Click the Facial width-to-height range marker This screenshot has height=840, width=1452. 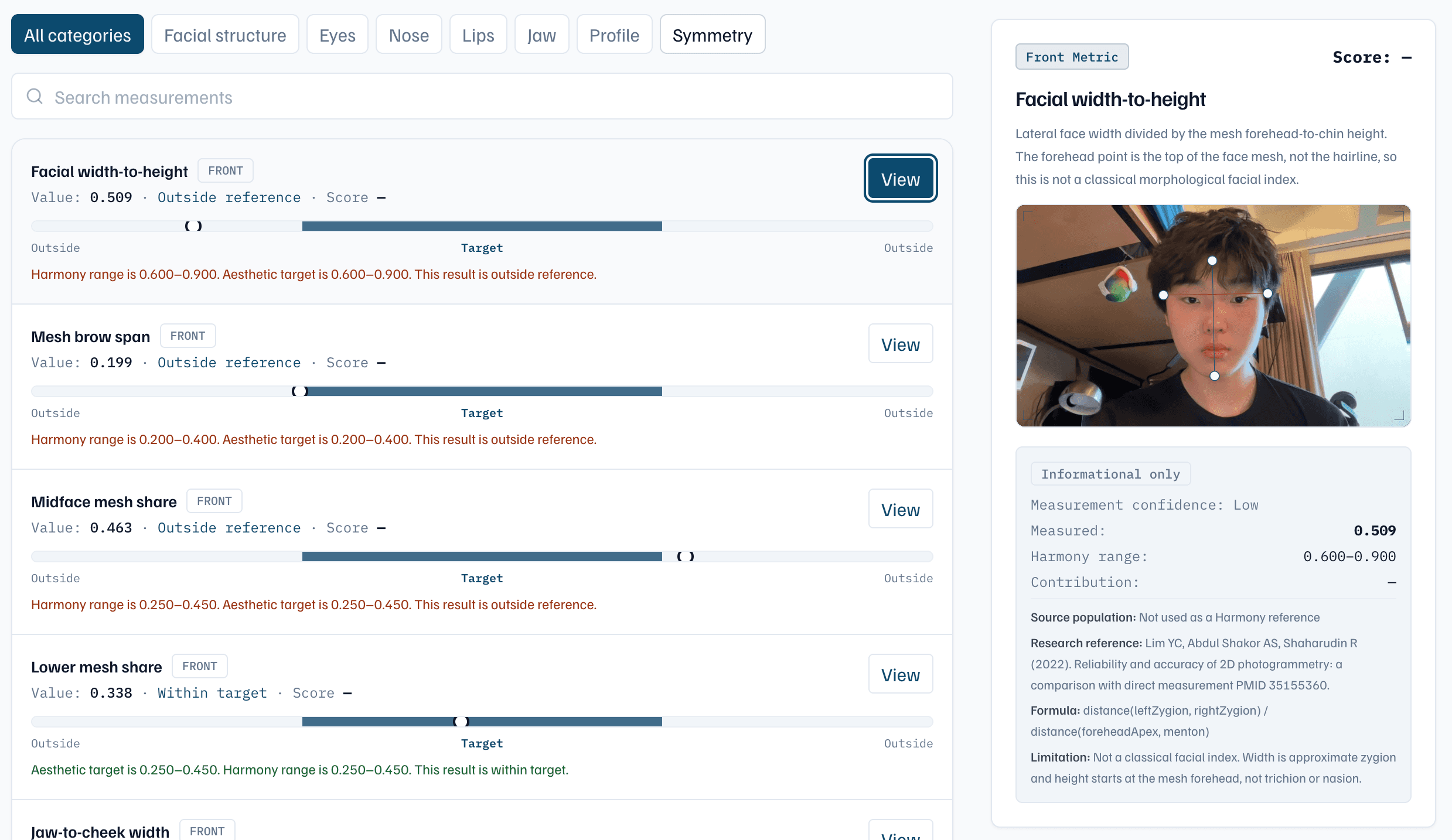(193, 226)
